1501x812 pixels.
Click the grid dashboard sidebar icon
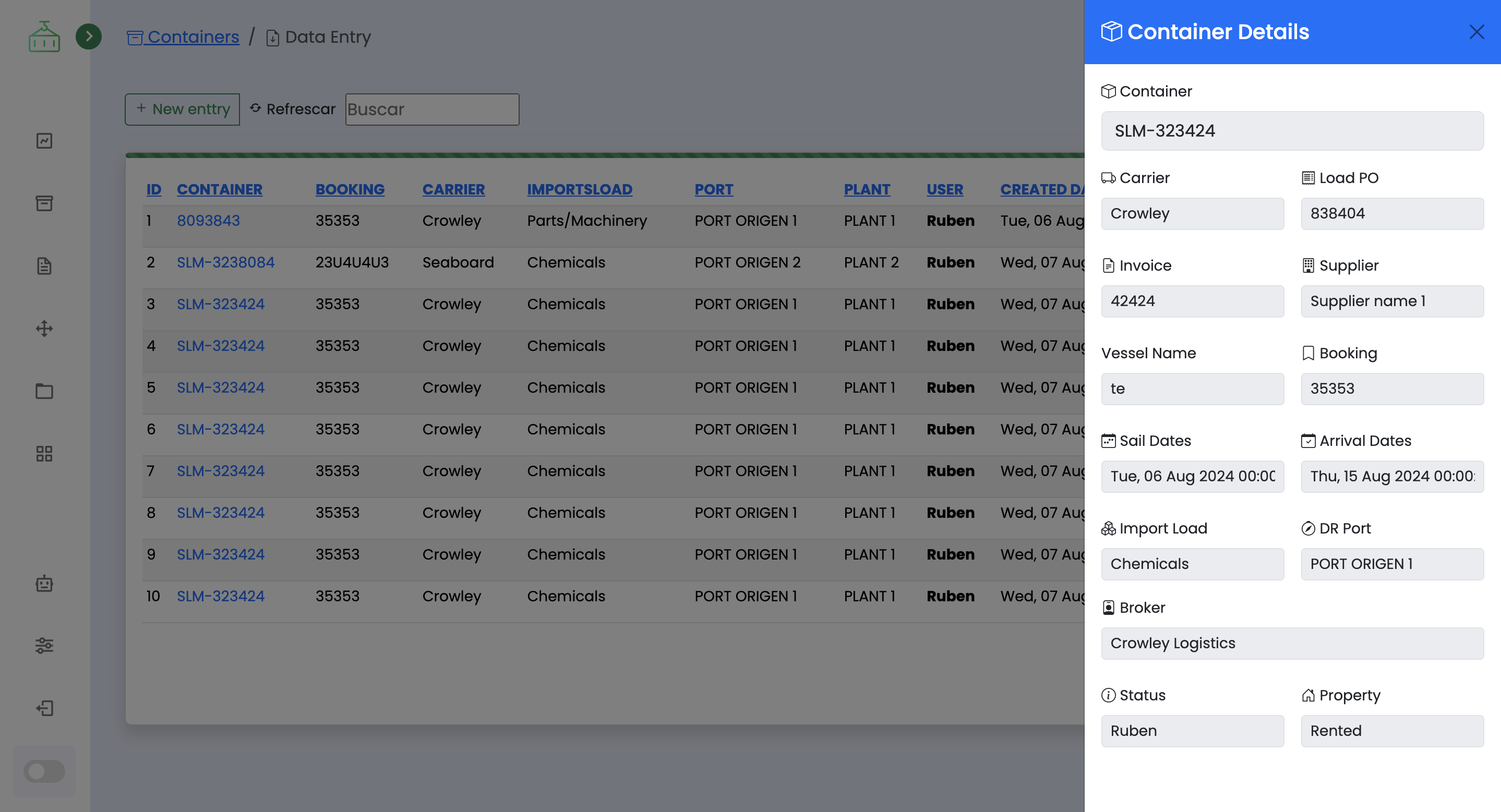(44, 454)
